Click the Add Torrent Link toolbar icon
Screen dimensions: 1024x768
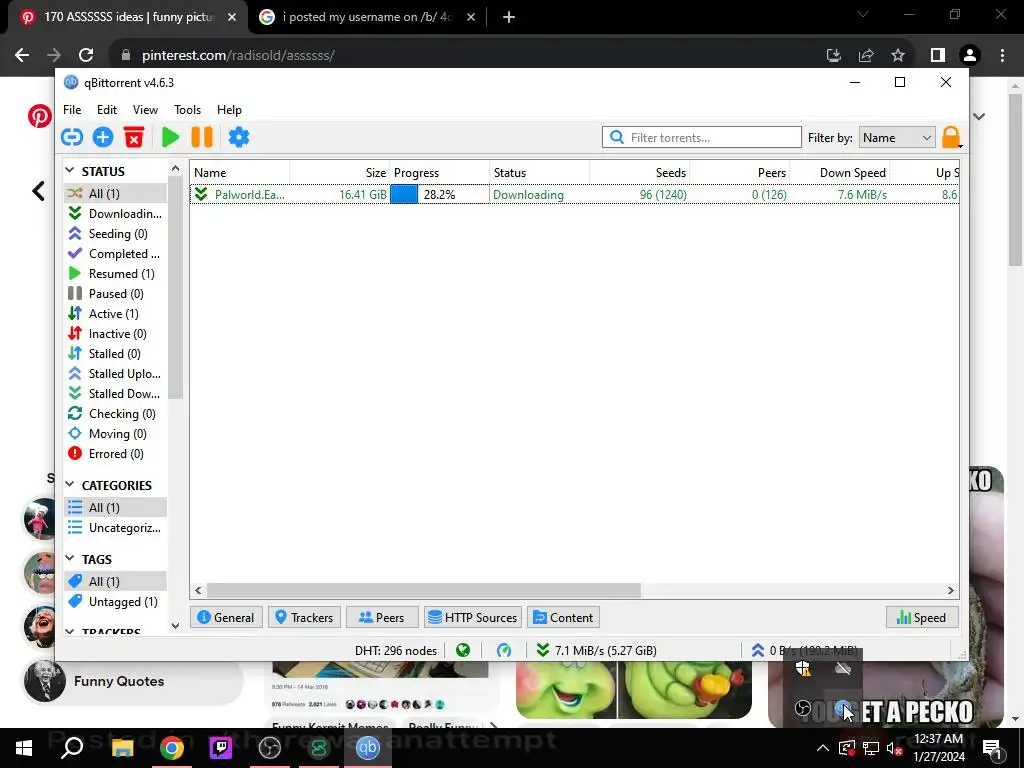[72, 137]
